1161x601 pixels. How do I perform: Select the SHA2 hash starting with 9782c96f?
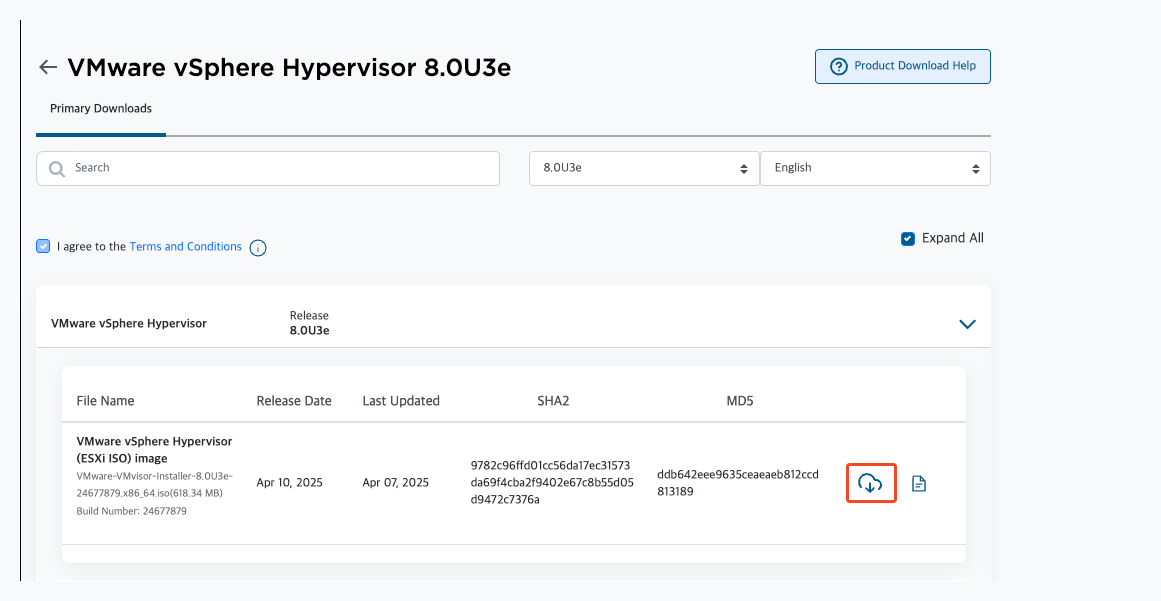point(552,483)
